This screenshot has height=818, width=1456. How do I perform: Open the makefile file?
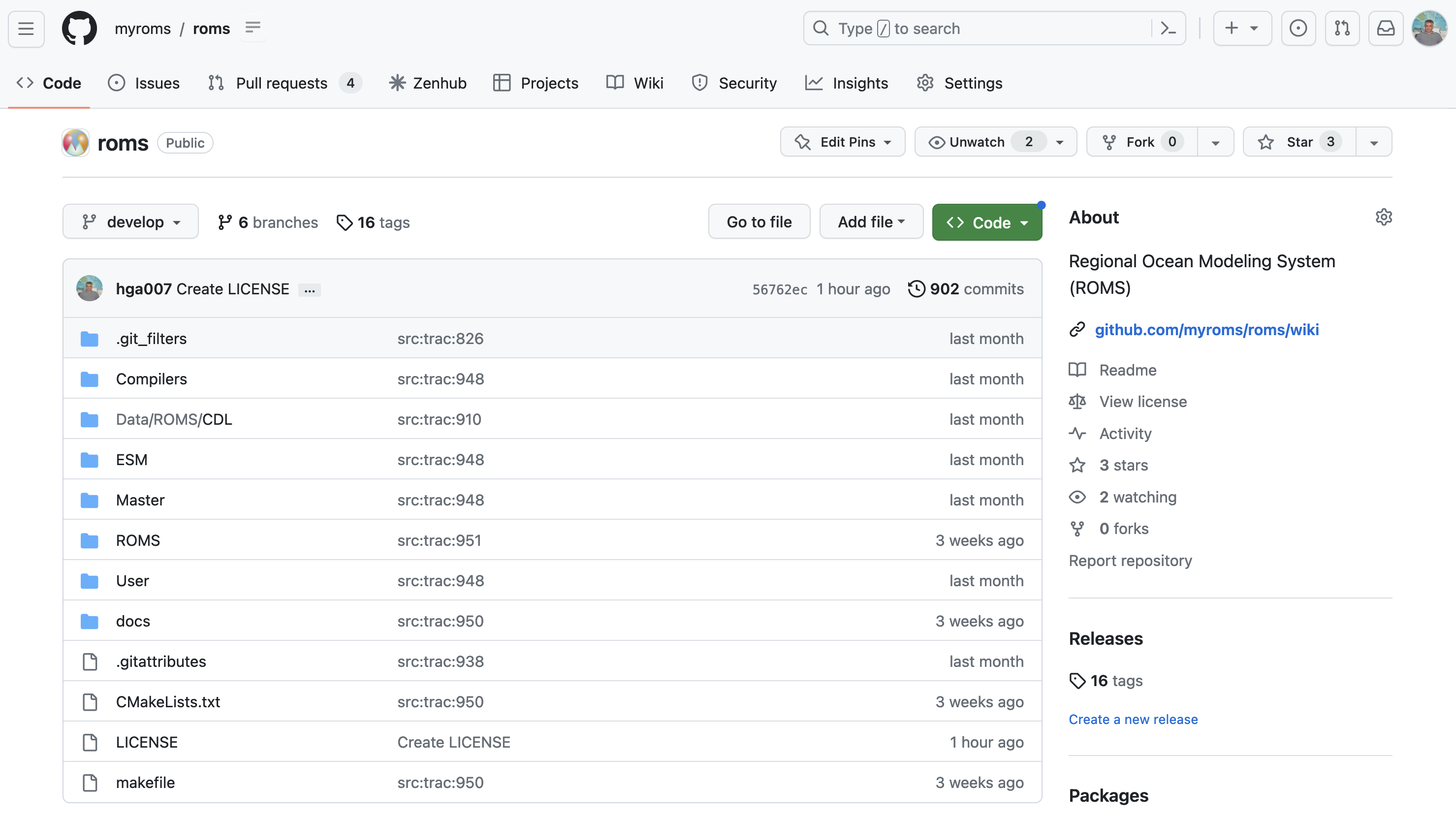pos(145,783)
